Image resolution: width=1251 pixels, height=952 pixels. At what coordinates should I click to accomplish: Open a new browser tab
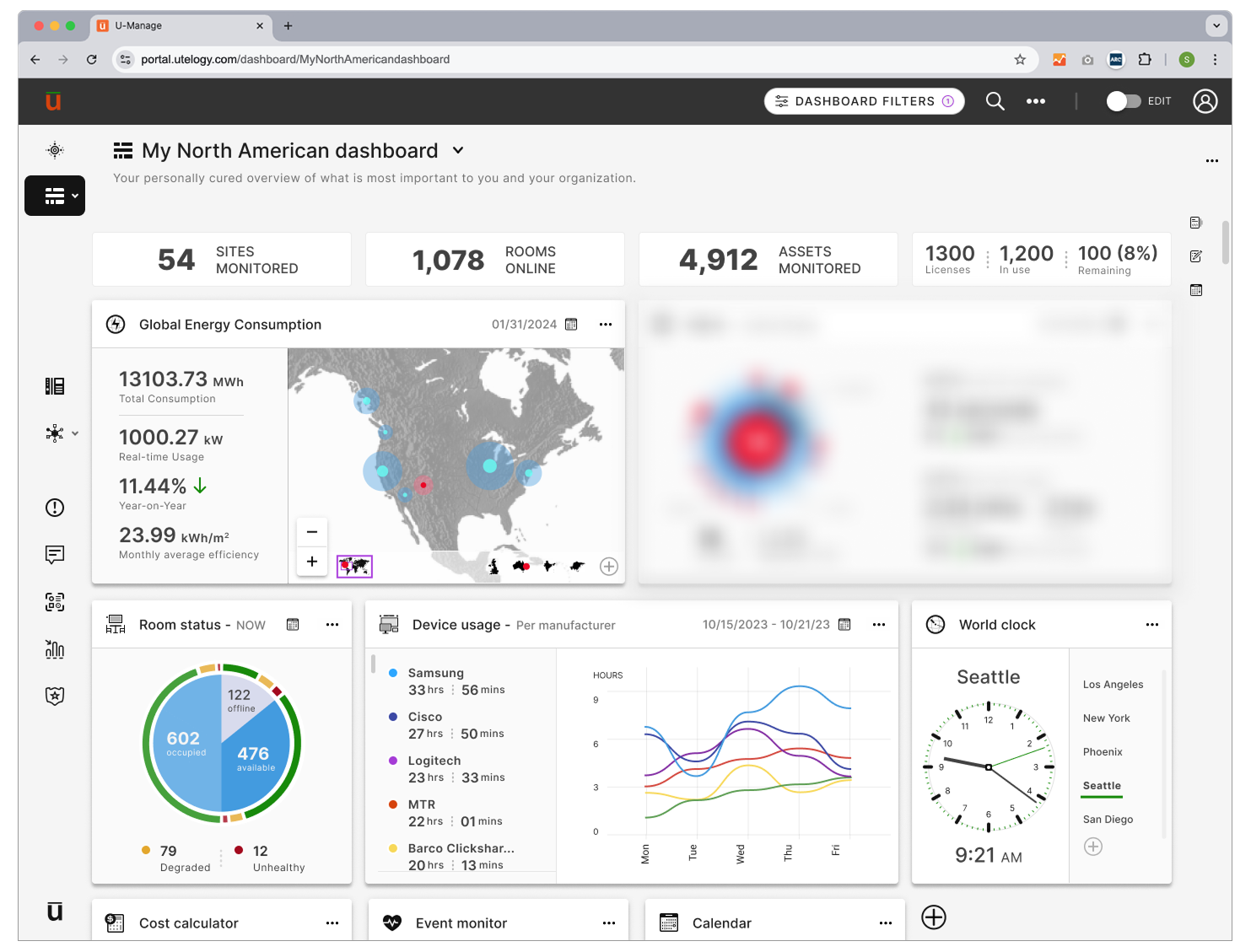(x=288, y=26)
